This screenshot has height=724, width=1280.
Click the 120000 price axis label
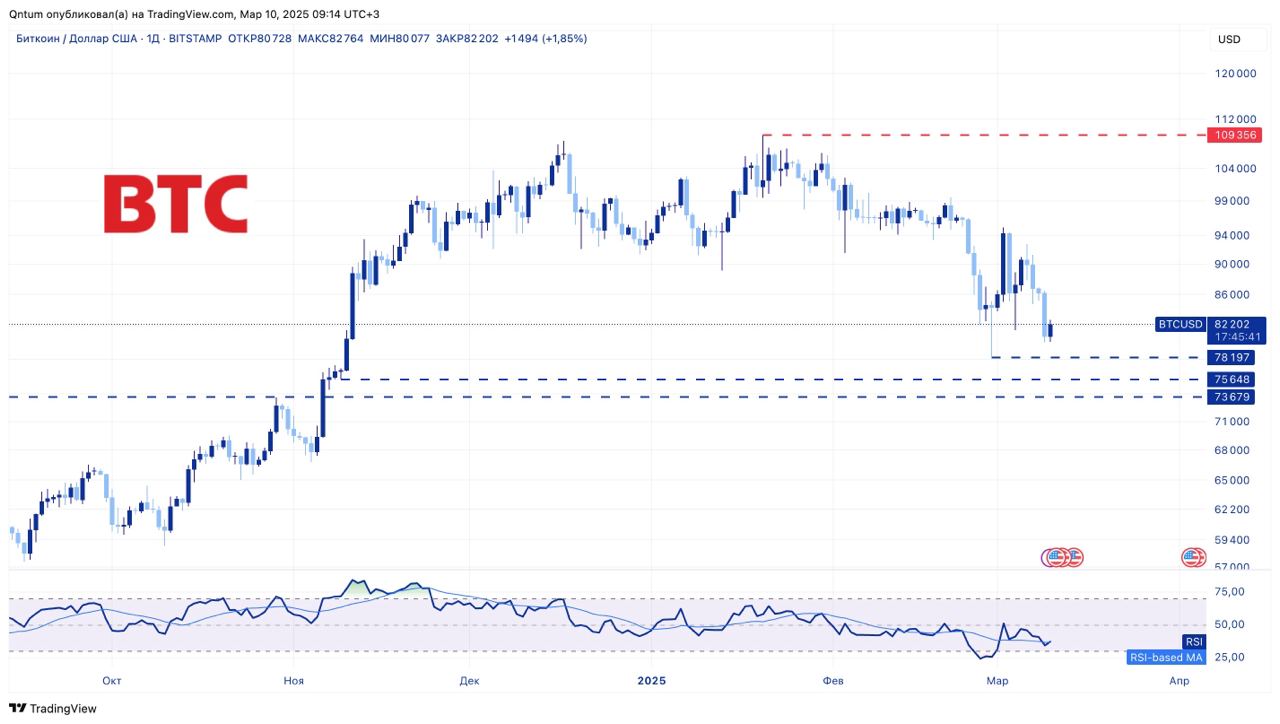click(x=1236, y=74)
